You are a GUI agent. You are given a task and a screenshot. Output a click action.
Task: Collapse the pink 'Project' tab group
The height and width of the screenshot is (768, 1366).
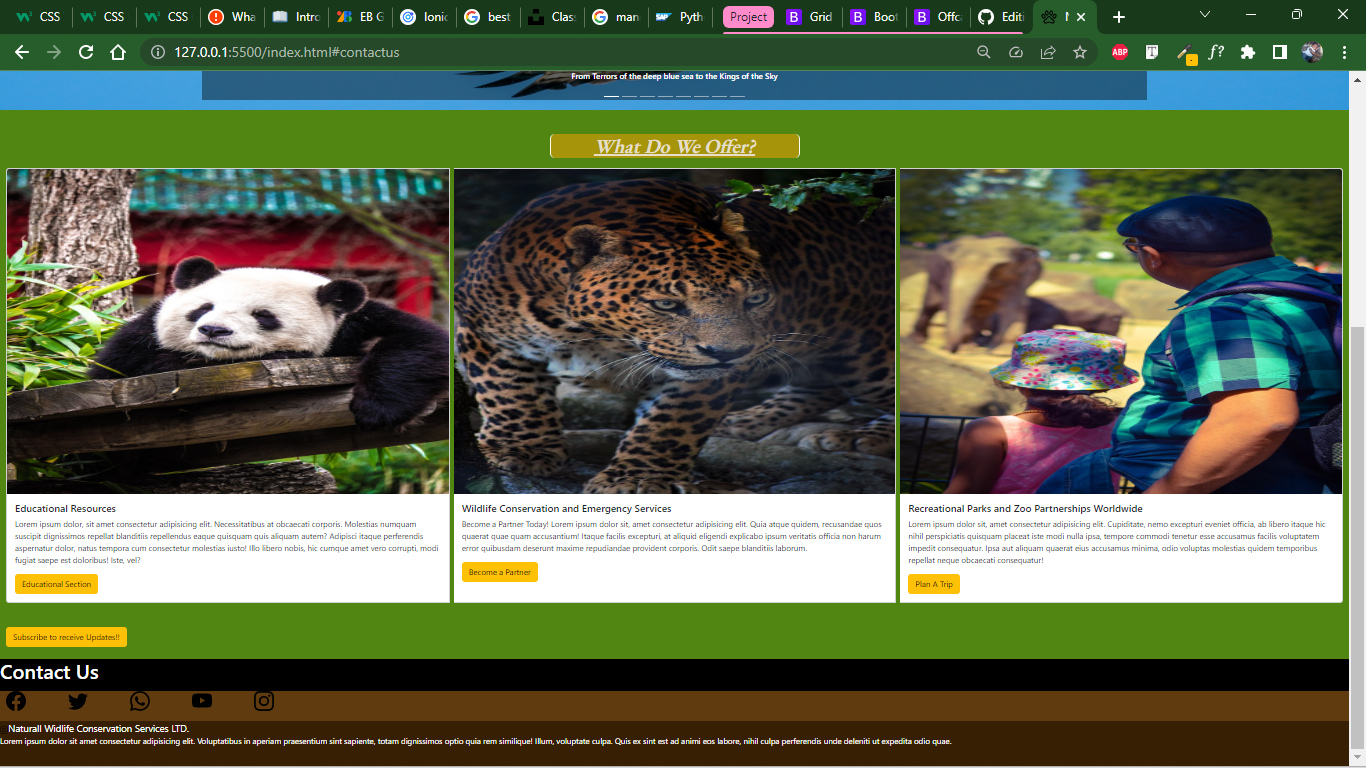(x=749, y=17)
